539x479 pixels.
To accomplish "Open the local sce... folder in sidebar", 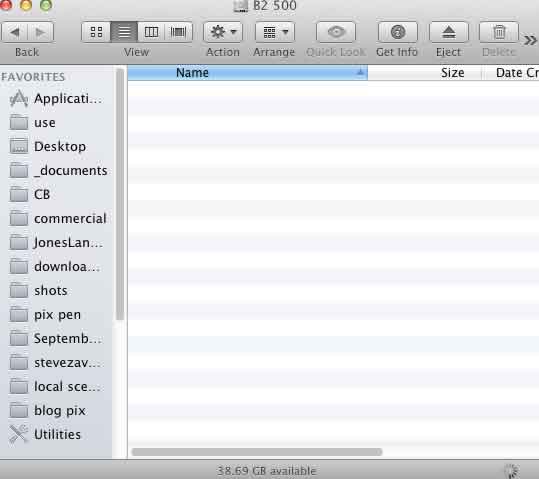I will [x=57, y=387].
